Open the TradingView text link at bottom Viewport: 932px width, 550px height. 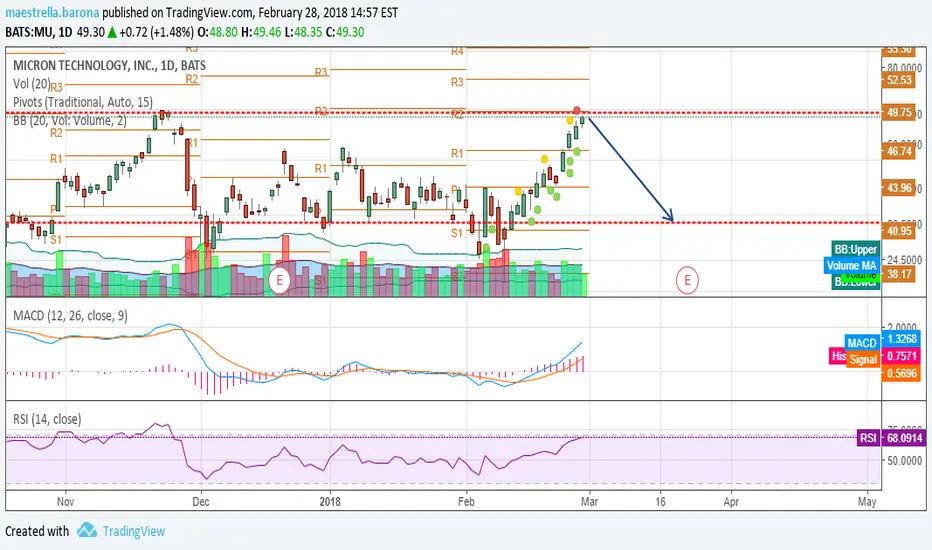click(134, 531)
